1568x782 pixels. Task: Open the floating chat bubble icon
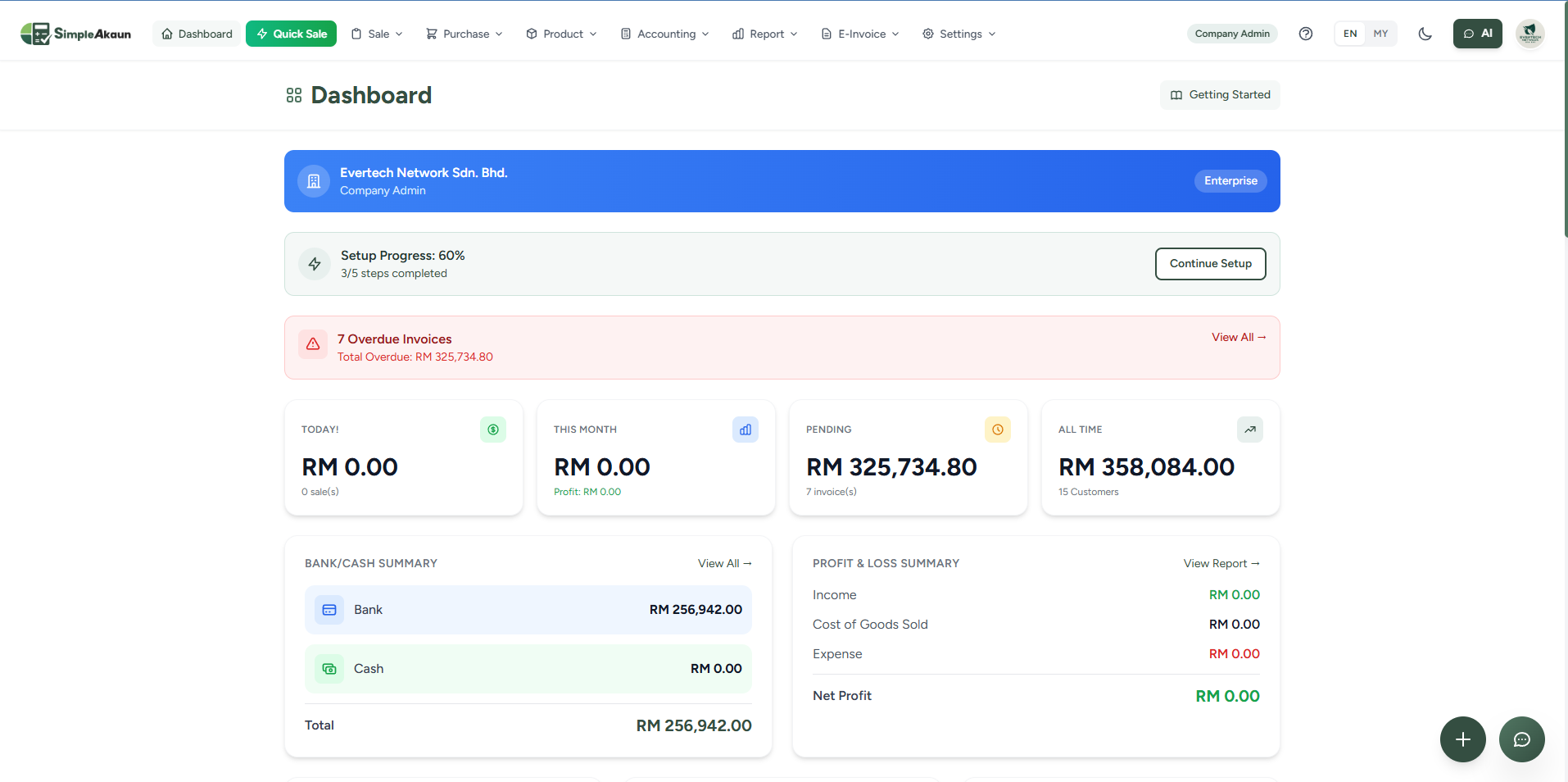(1521, 739)
